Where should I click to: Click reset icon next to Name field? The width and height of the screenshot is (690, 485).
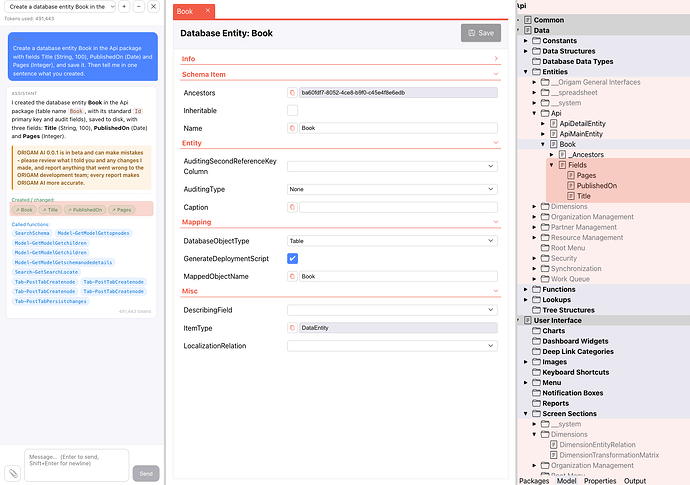pos(292,128)
